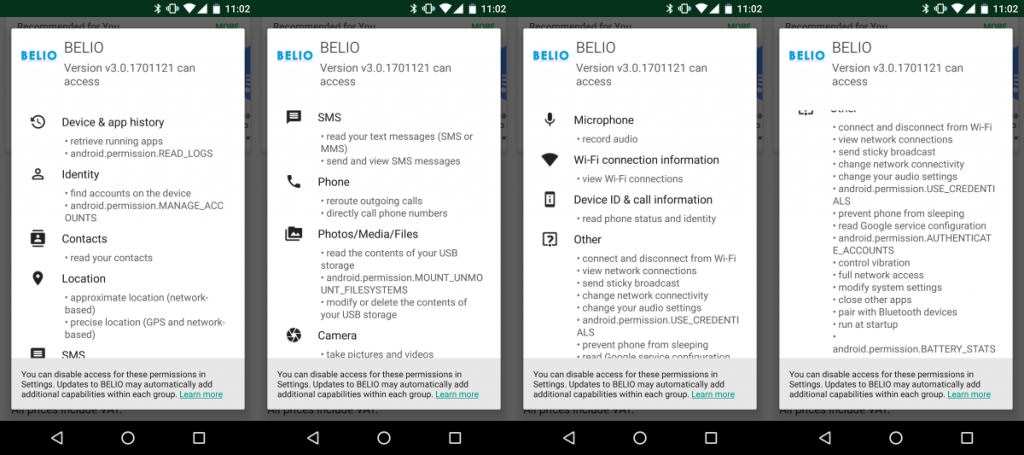
Task: Tap Back button below the Identity permissions dialog
Action: [x=57, y=438]
